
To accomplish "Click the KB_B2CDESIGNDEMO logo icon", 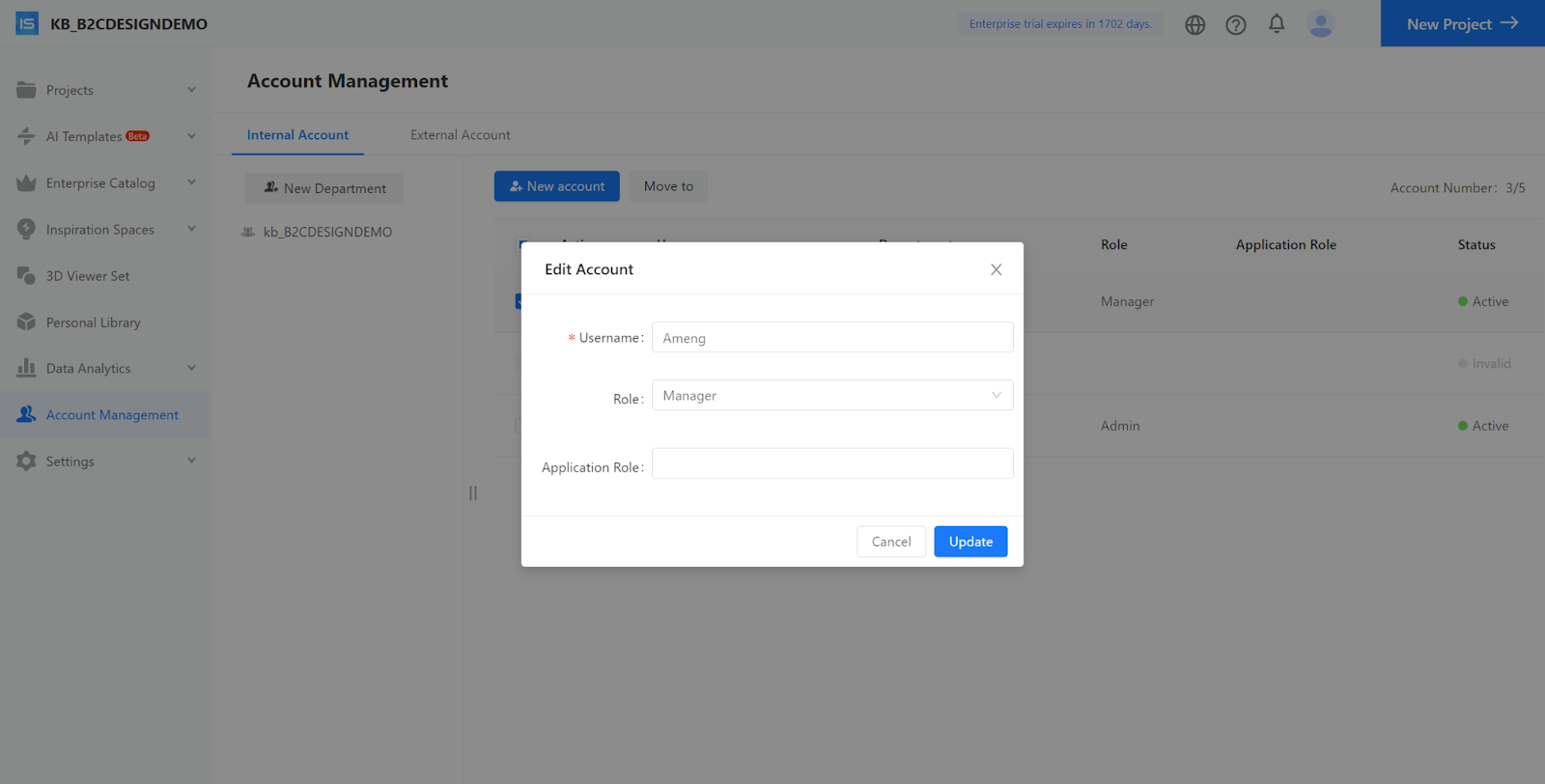I will coord(27,24).
